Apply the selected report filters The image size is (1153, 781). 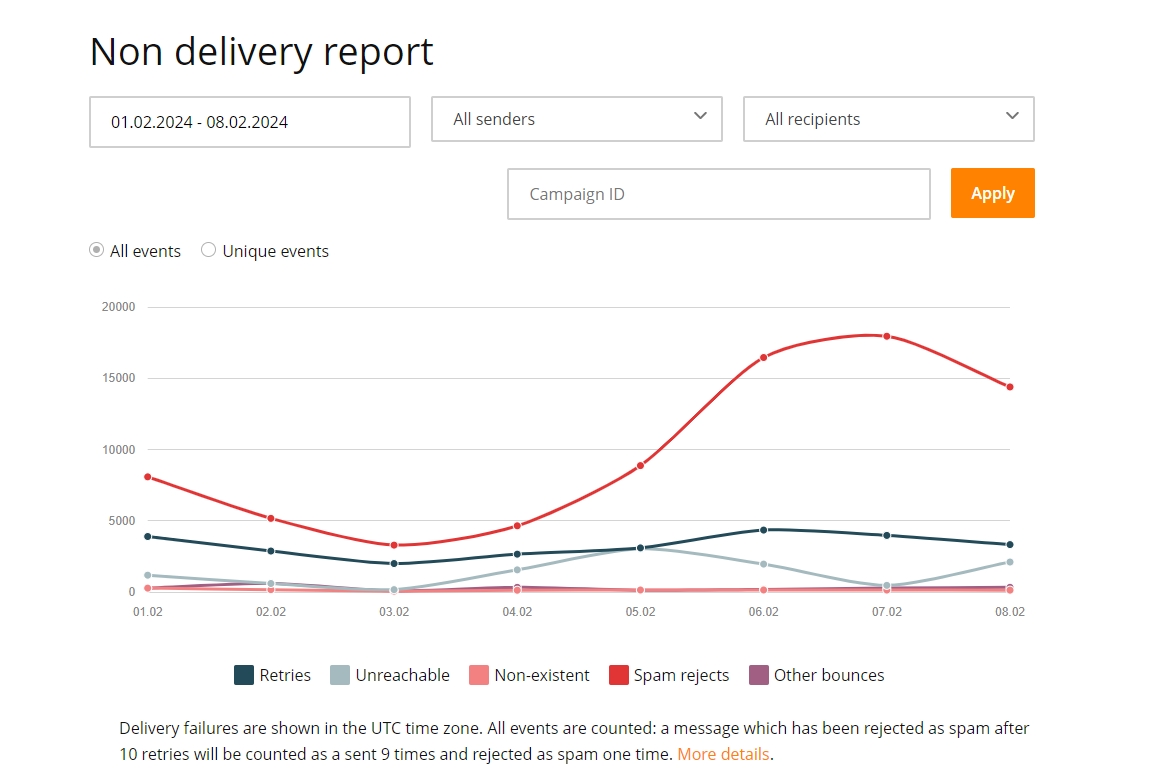point(993,193)
